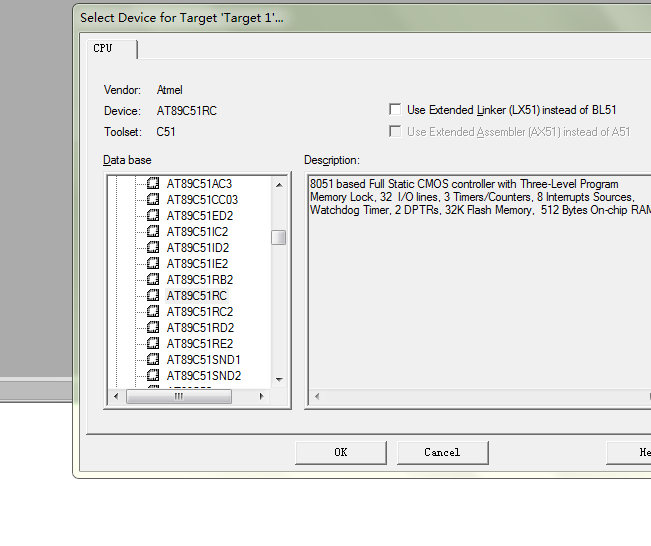
Task: Choose AT89C51RD2 in the device tree
Action: [200, 328]
